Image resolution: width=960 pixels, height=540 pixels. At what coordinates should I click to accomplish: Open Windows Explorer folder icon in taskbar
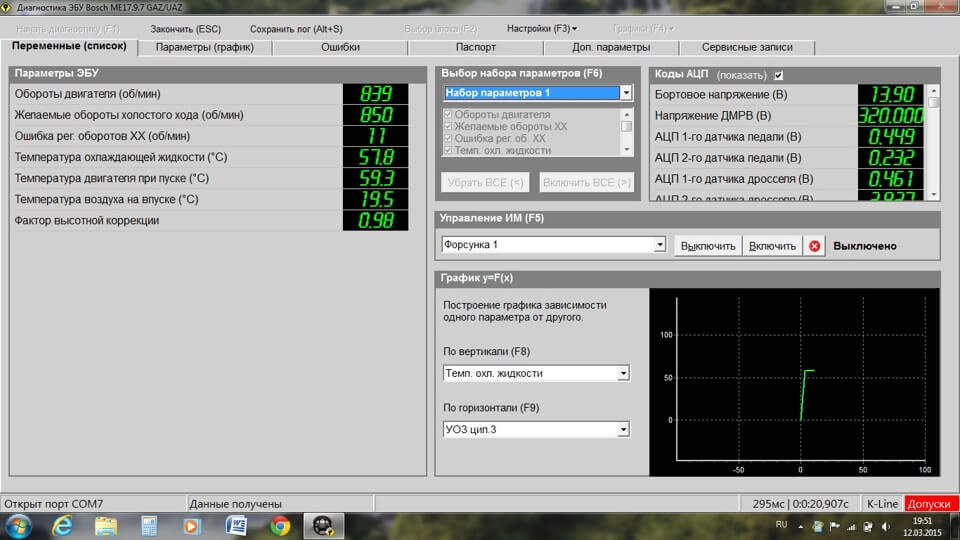(x=106, y=526)
